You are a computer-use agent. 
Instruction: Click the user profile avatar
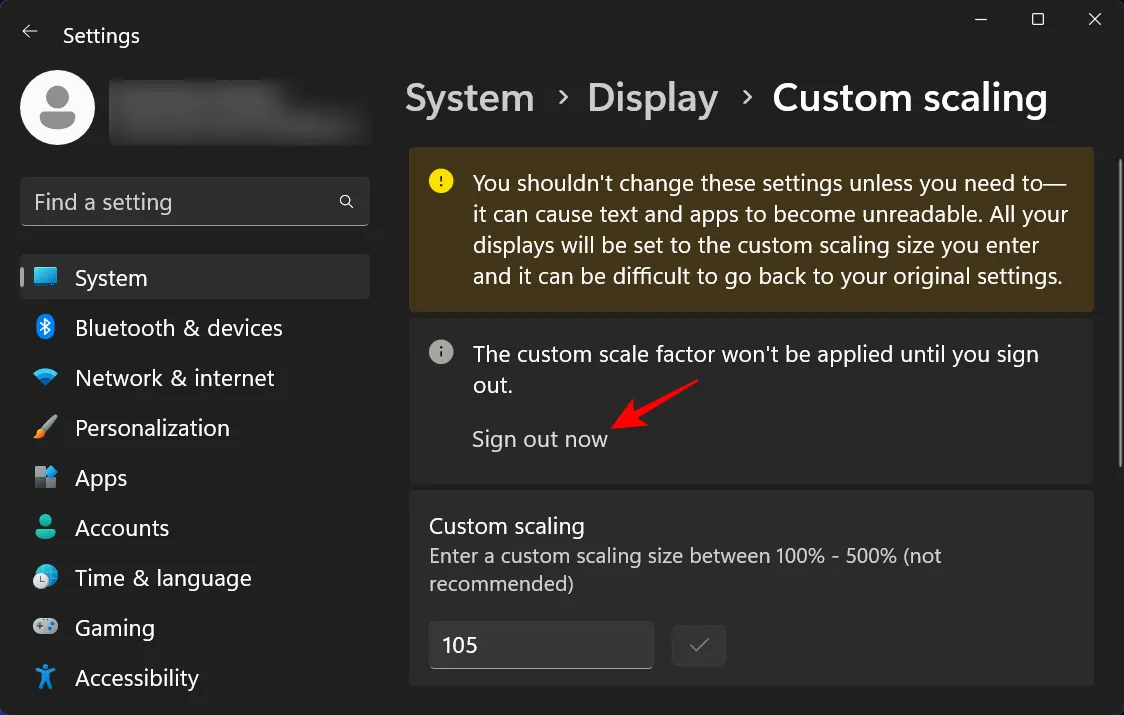coord(58,108)
